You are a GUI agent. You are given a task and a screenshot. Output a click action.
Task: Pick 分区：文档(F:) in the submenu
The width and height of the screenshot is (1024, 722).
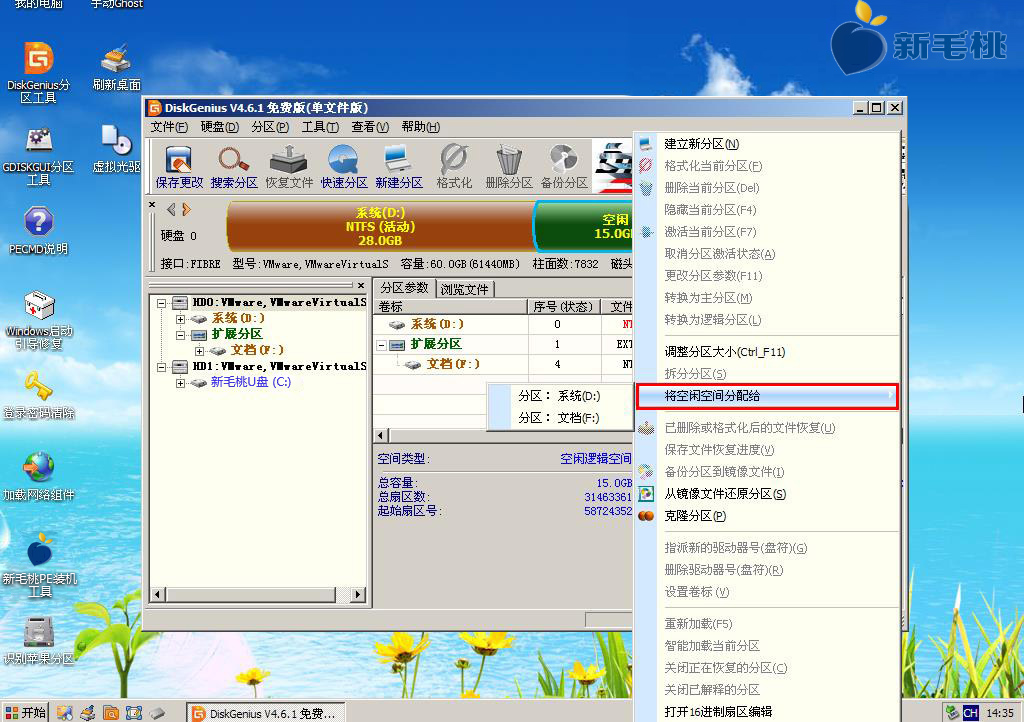pos(560,418)
